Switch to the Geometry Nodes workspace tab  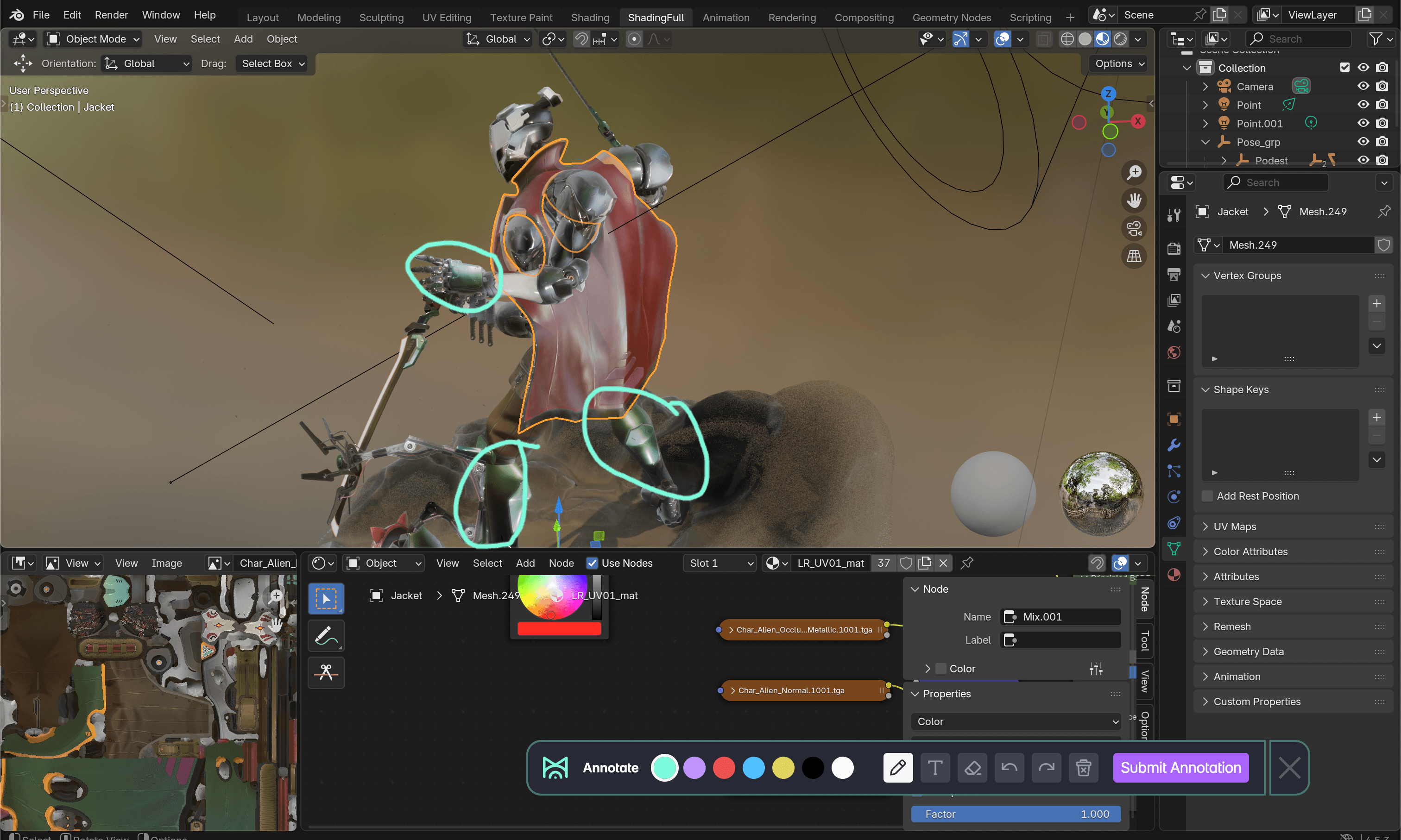[951, 17]
